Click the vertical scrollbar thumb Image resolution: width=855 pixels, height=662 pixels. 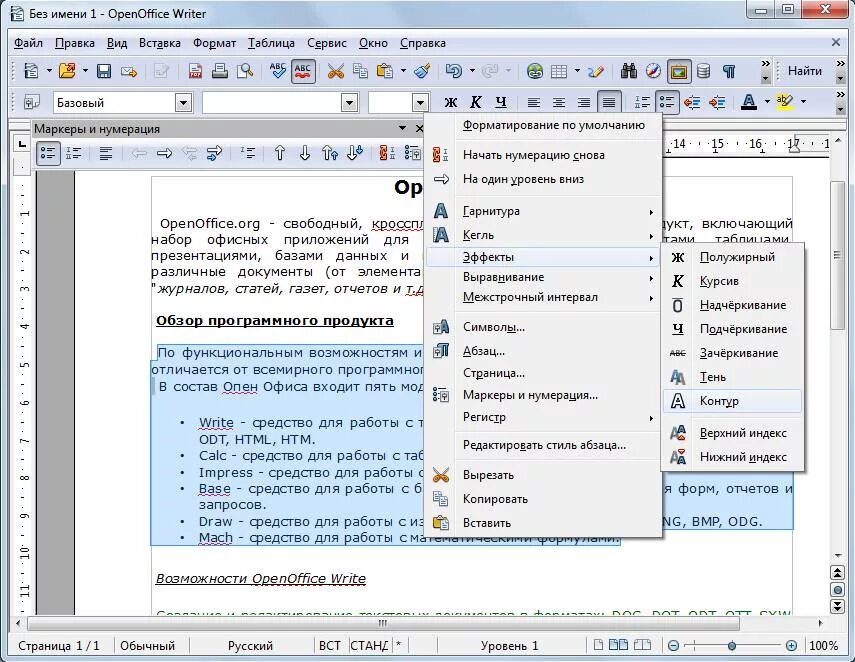click(x=837, y=255)
